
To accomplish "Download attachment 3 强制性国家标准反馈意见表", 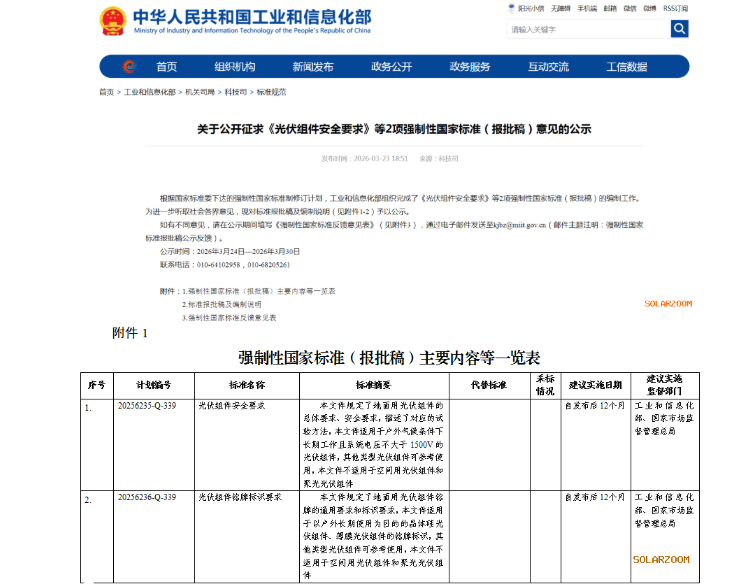I will (x=232, y=317).
